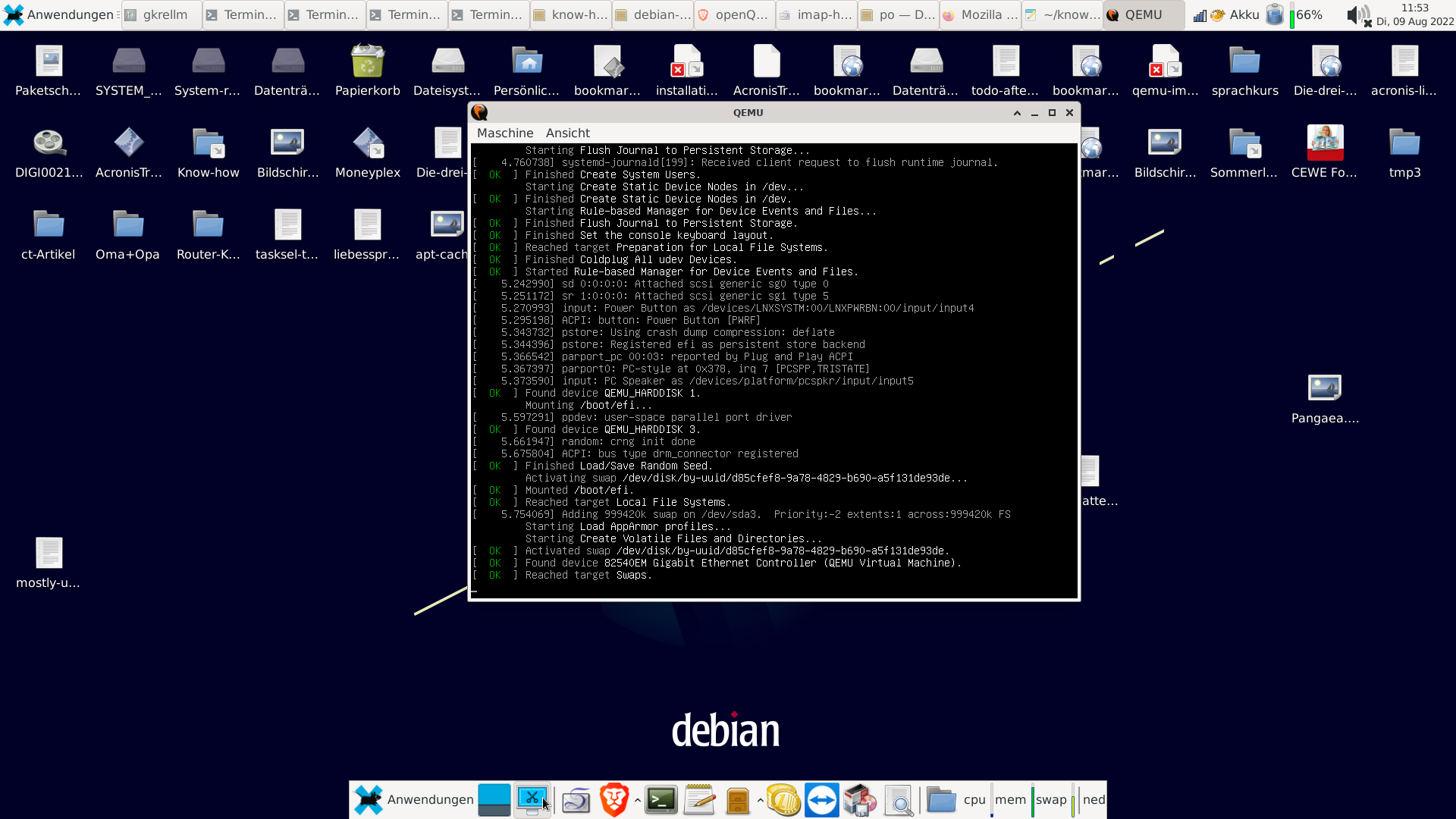The height and width of the screenshot is (819, 1456).
Task: Open the Anwendungen menu in top panel
Action: [59, 14]
